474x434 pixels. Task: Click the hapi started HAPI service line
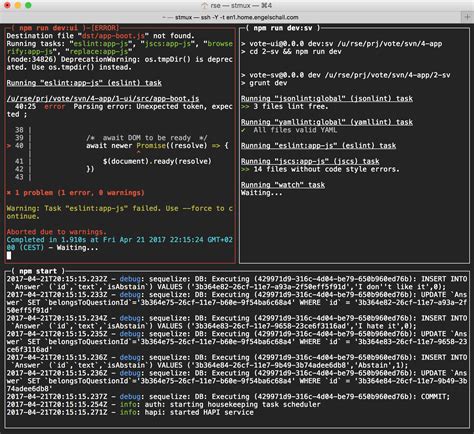[130, 412]
